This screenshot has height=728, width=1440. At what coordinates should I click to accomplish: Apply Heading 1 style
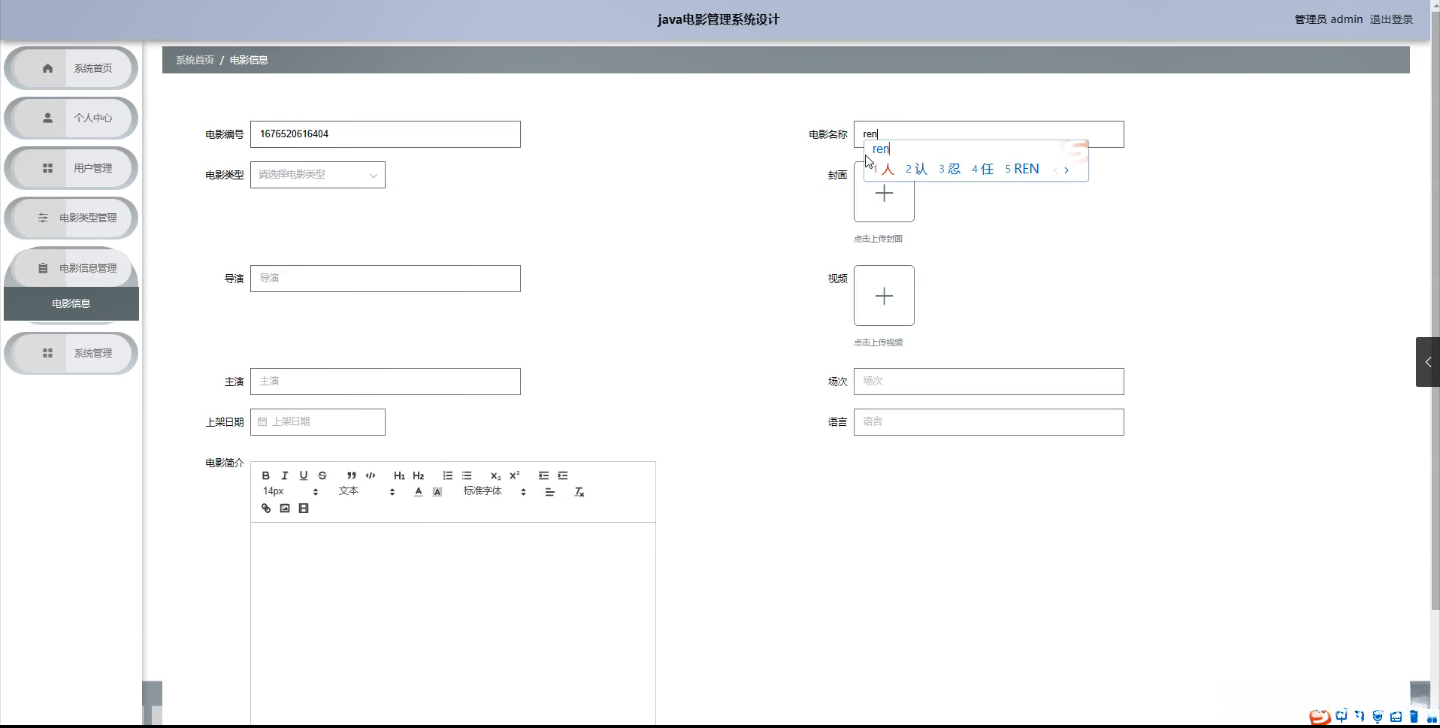(x=399, y=476)
